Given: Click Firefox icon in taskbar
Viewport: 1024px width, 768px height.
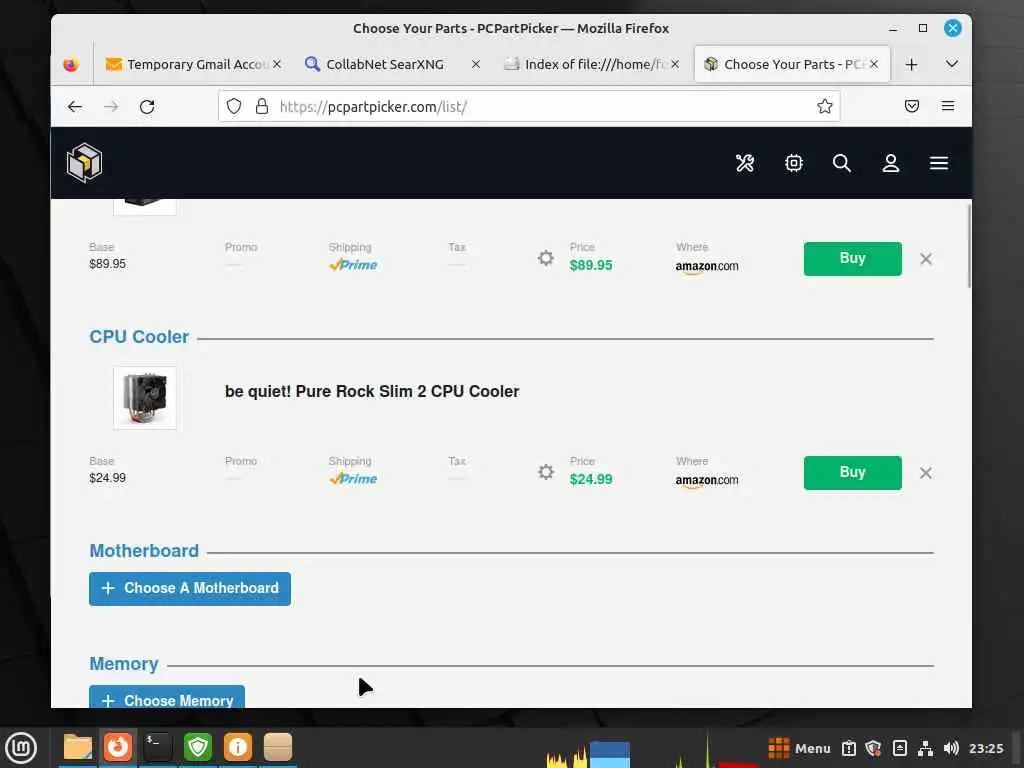Looking at the screenshot, I should [118, 747].
